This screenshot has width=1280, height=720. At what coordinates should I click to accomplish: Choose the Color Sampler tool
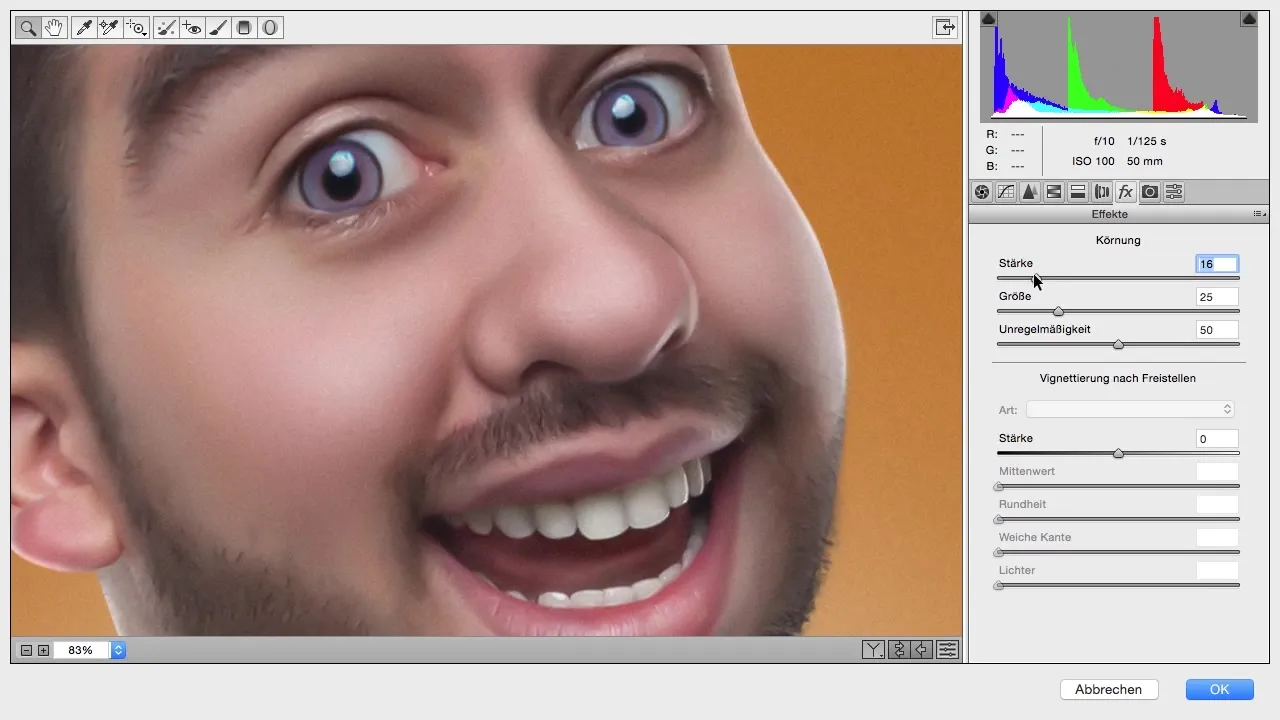[109, 28]
